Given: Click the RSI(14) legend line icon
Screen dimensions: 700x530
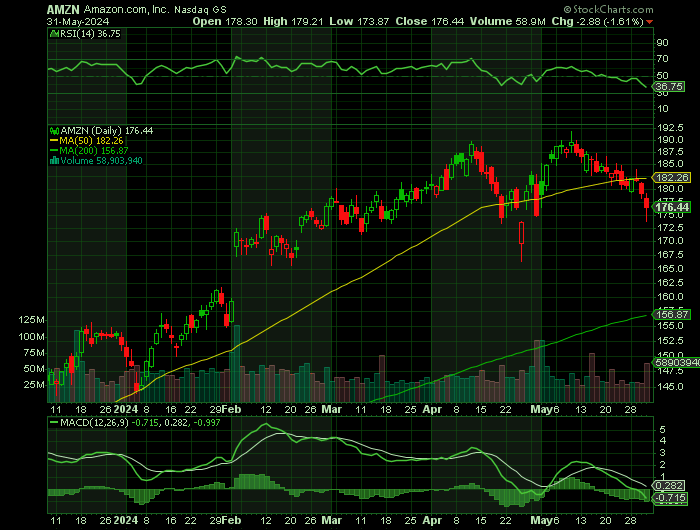Looking at the screenshot, I should pyautogui.click(x=54, y=34).
